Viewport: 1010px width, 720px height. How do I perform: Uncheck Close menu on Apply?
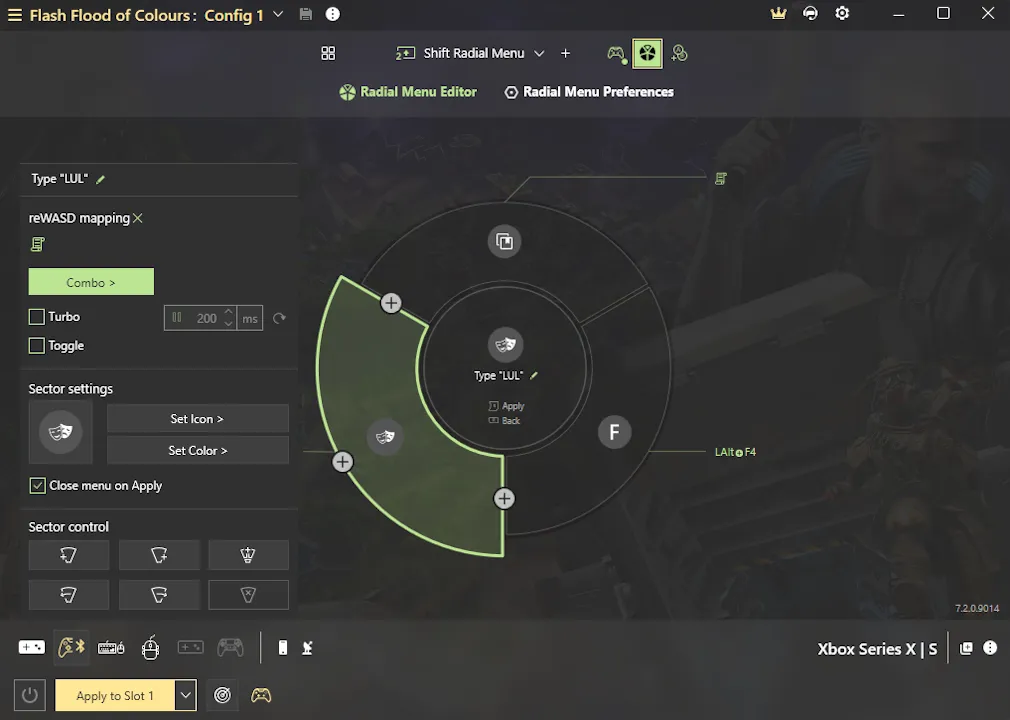(37, 485)
